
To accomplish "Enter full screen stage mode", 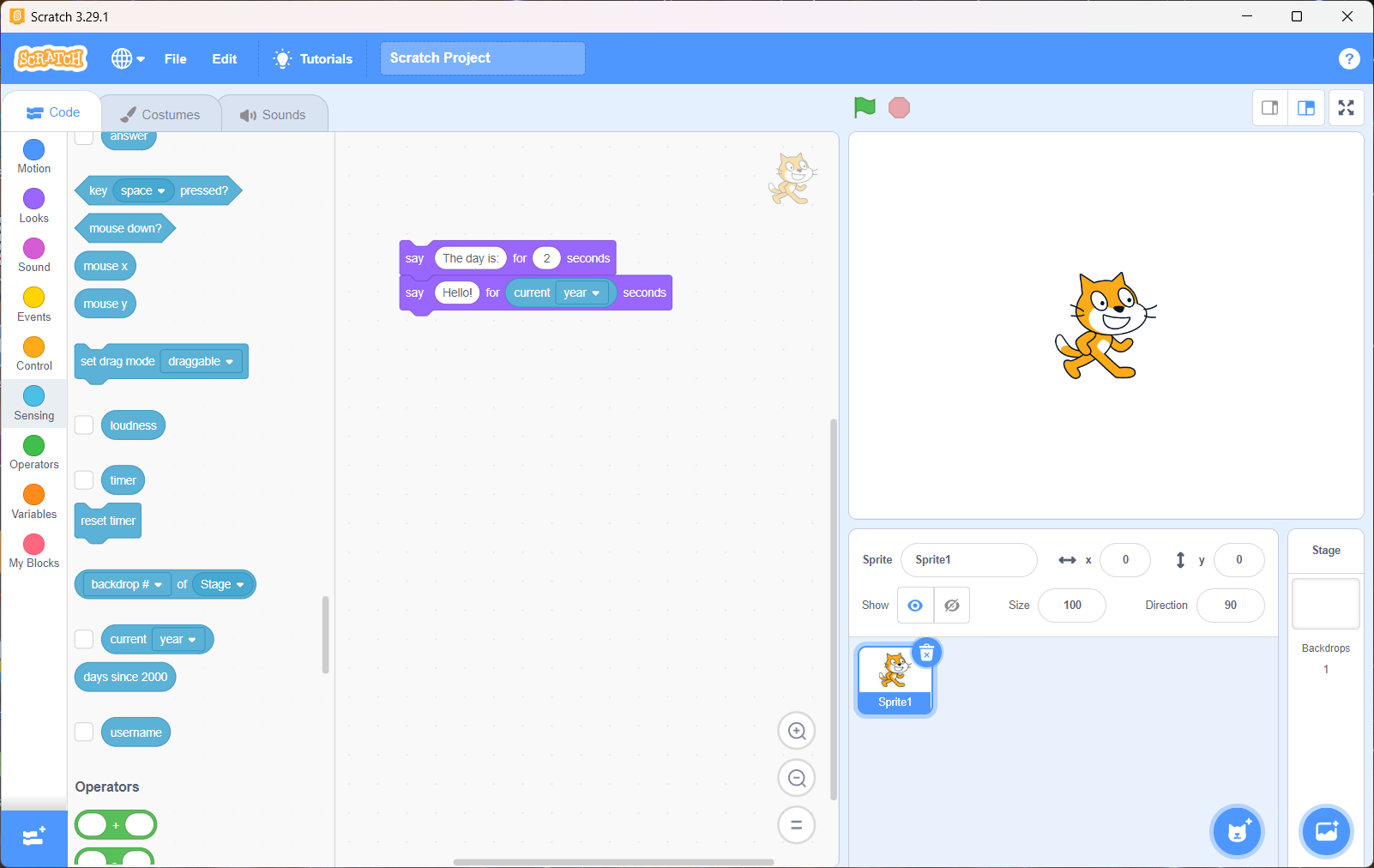I will tap(1346, 108).
